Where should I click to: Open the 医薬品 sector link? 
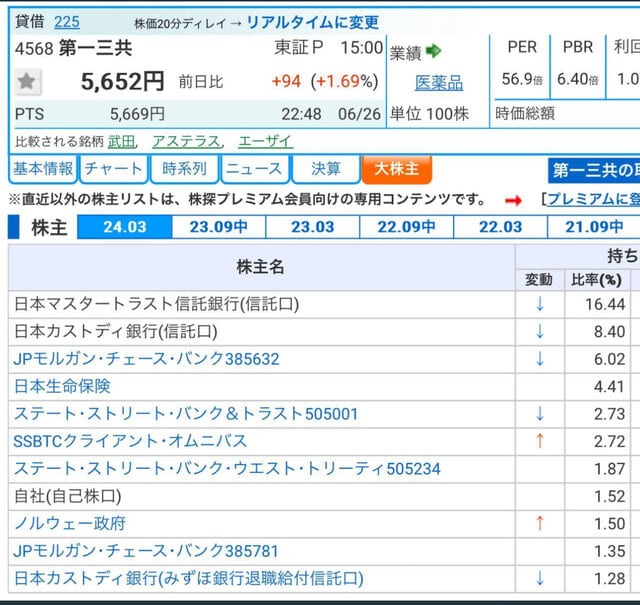[x=439, y=83]
